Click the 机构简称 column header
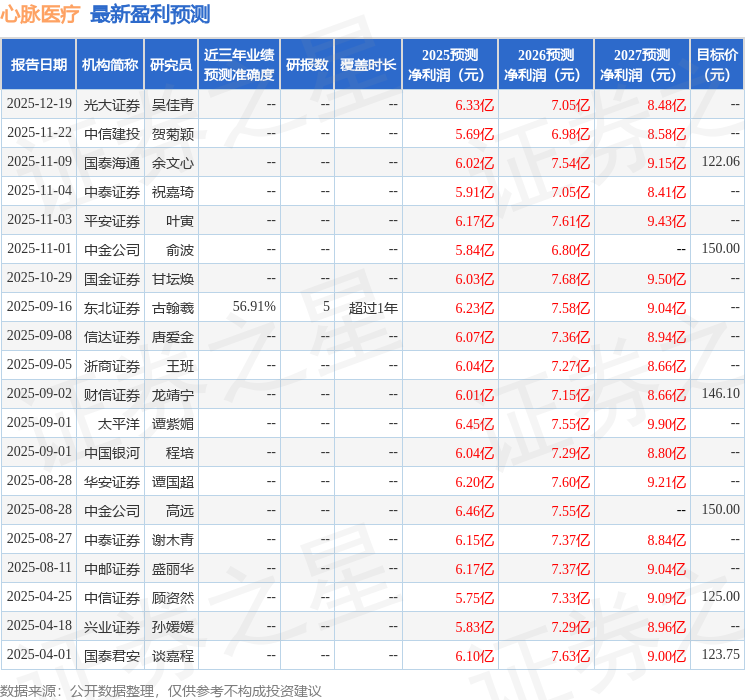The image size is (745, 700). coord(110,64)
